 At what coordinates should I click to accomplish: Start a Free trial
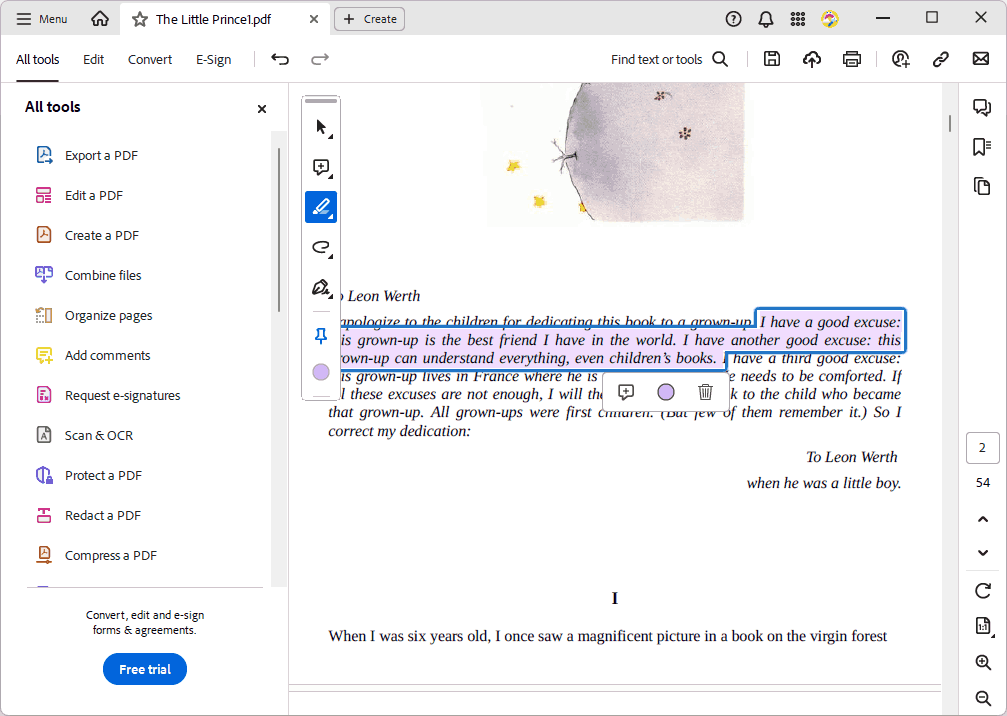[x=144, y=669]
